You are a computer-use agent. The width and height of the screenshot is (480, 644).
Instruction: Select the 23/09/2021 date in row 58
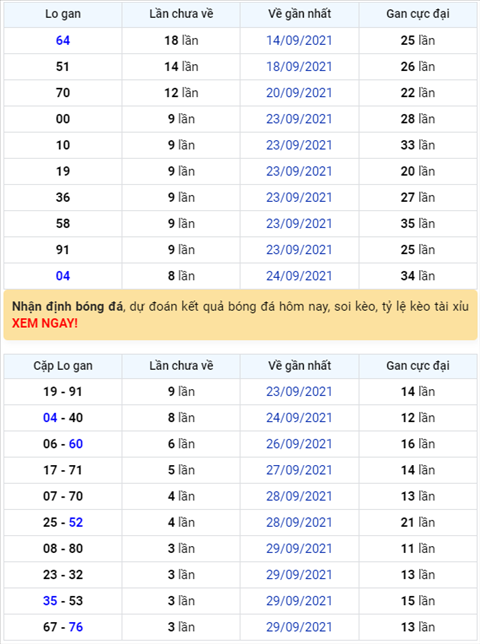point(299,223)
